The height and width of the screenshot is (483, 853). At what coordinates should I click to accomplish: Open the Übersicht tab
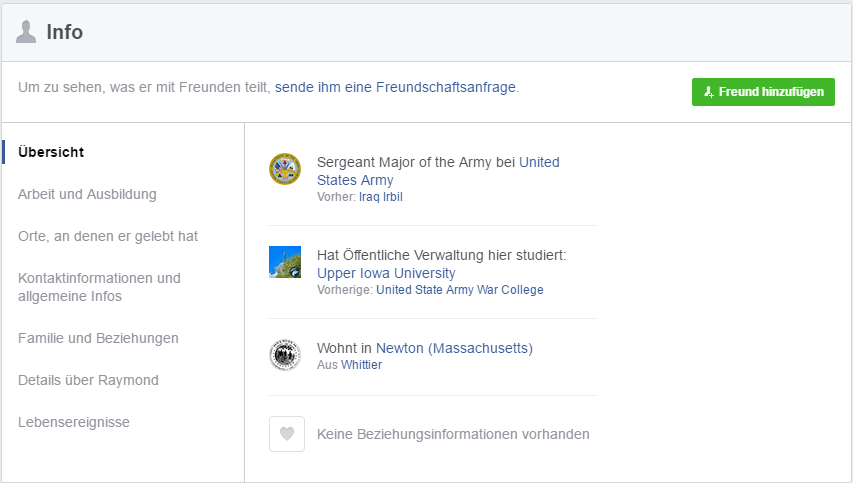51,152
